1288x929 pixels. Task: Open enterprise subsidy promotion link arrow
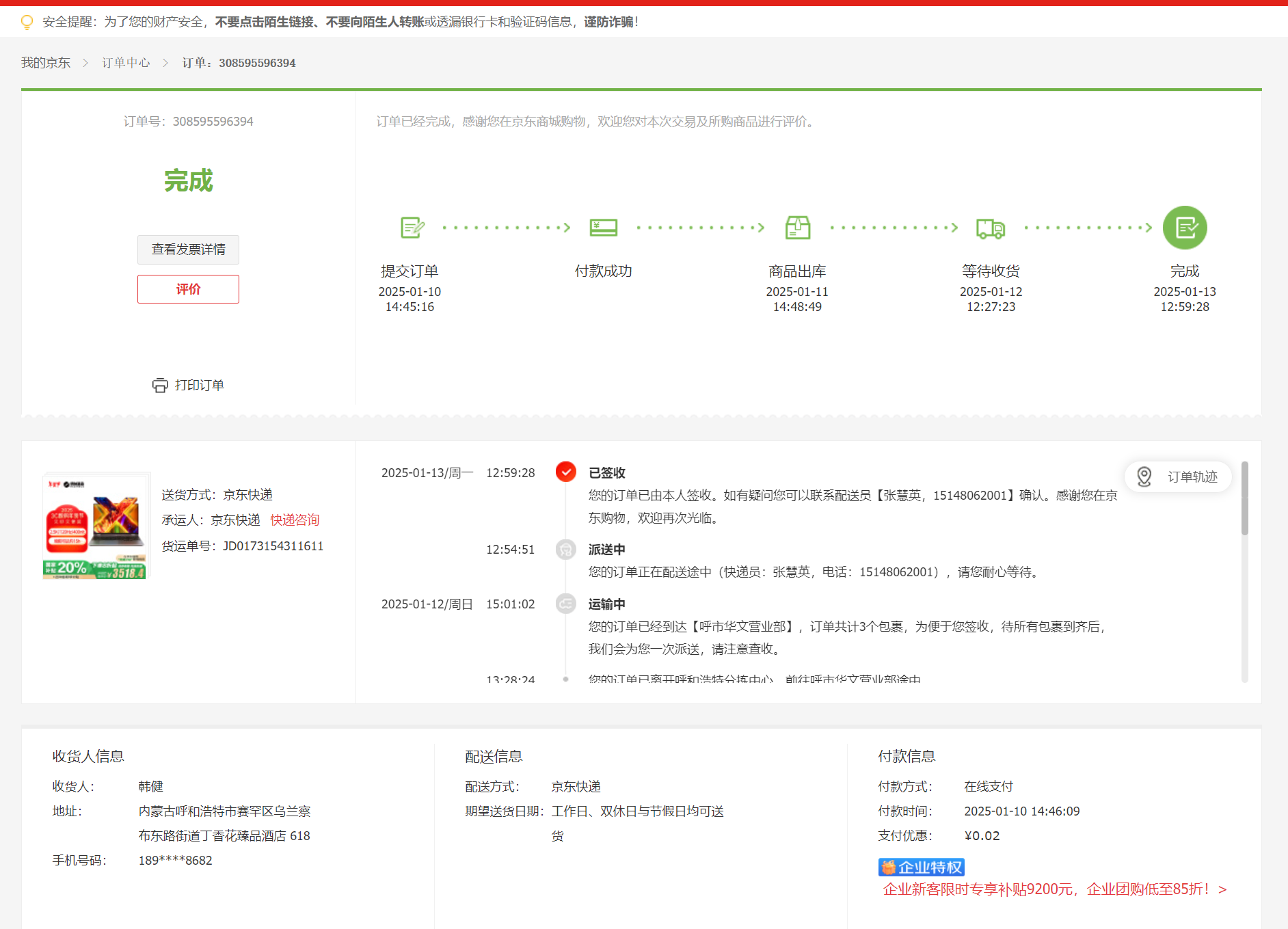pyautogui.click(x=1222, y=889)
